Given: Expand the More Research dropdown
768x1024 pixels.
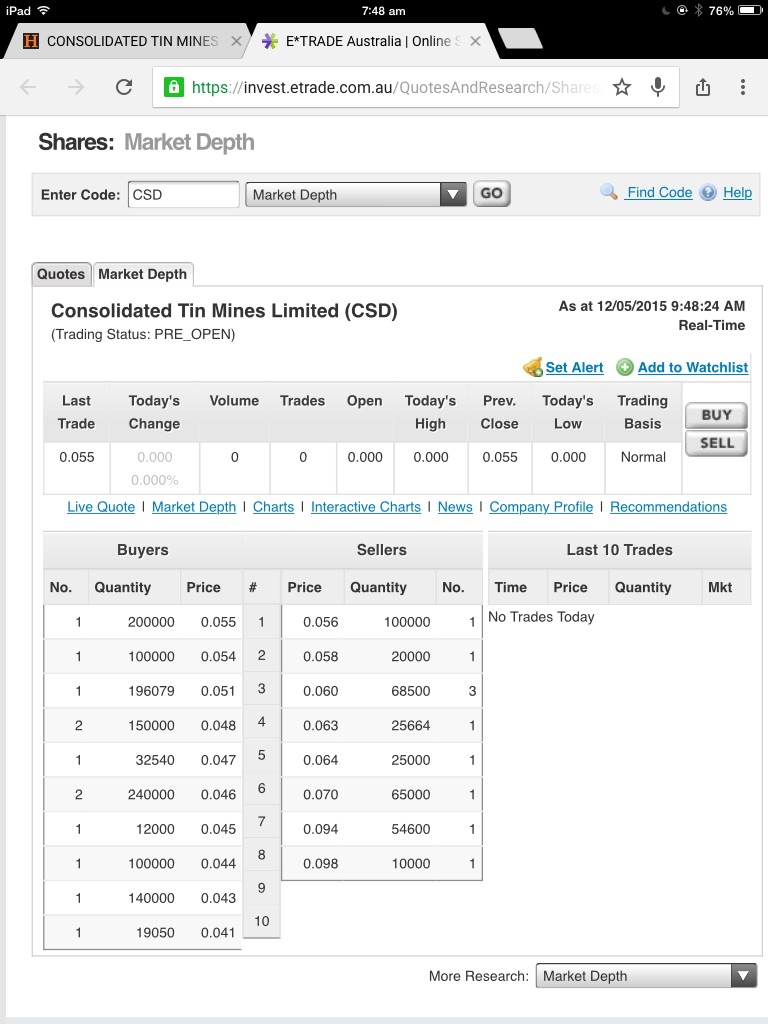Looking at the screenshot, I should click(646, 976).
